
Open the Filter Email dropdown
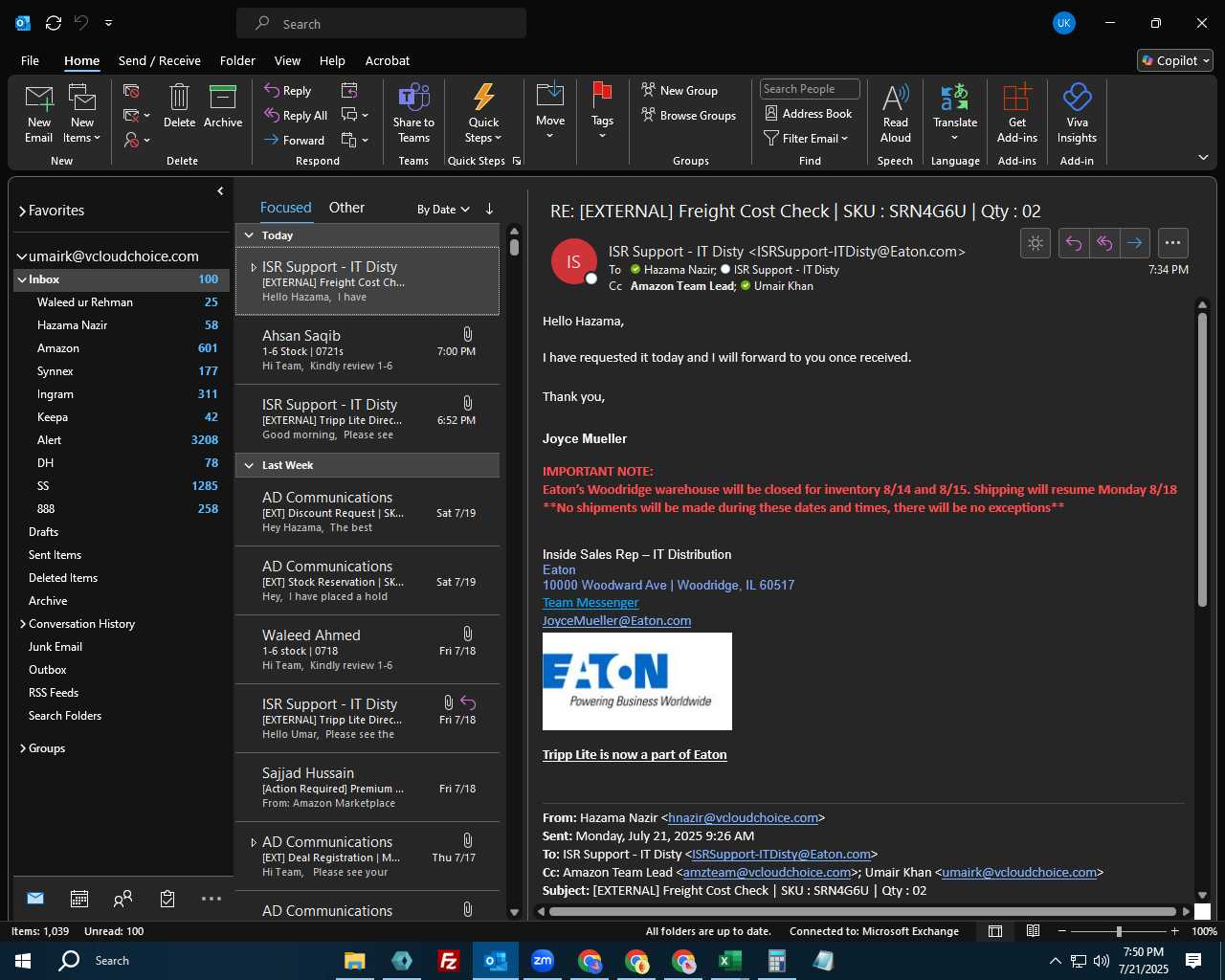coord(805,138)
